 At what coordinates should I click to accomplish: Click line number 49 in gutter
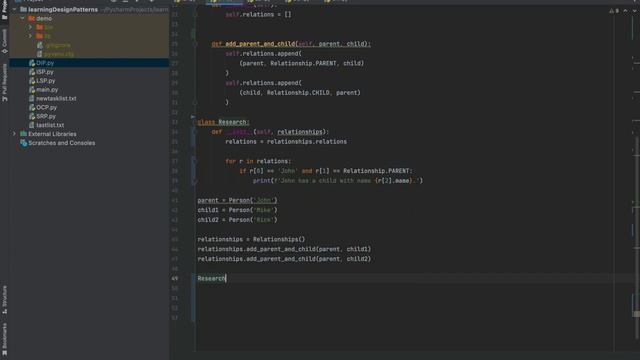pos(175,279)
